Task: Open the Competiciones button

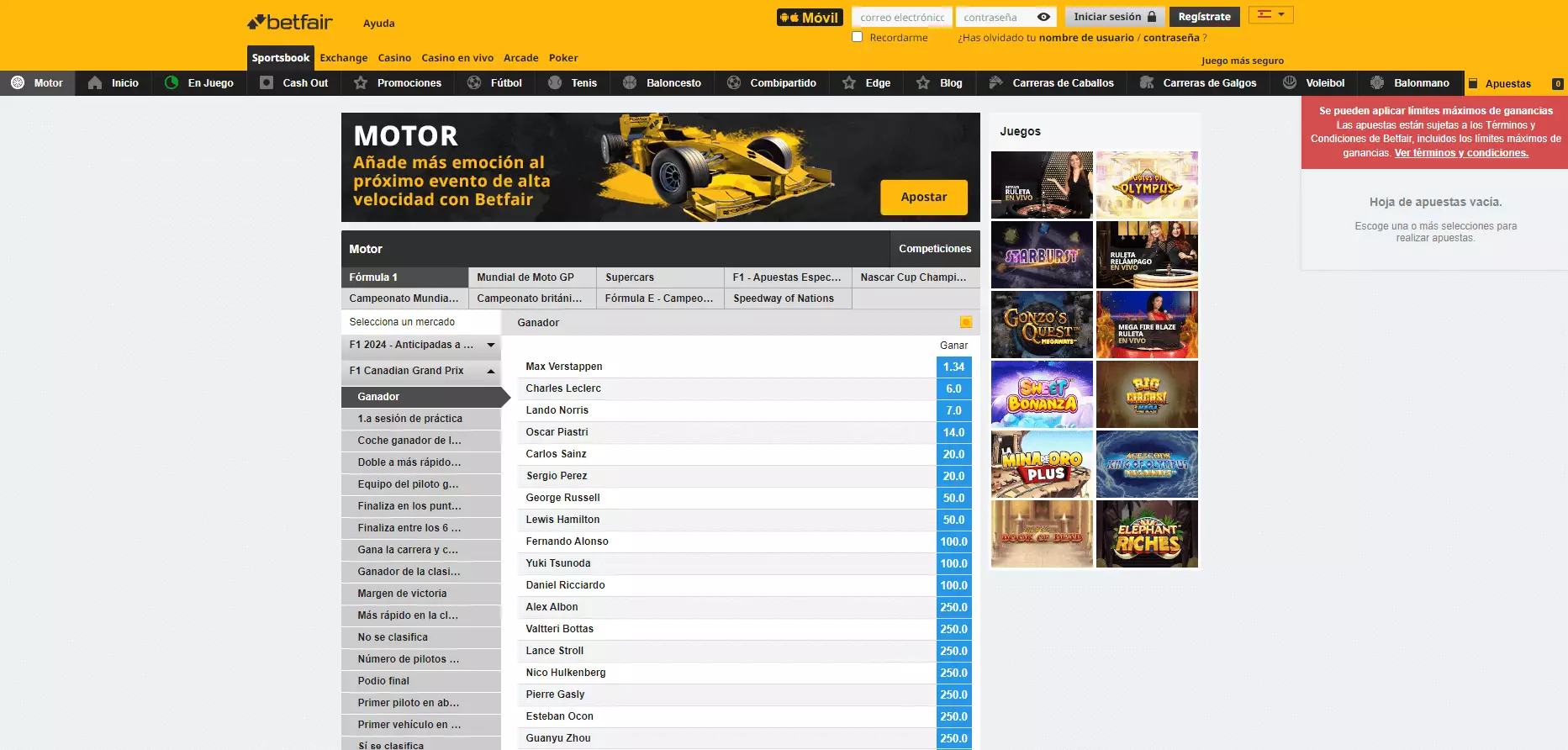Action: click(935, 249)
